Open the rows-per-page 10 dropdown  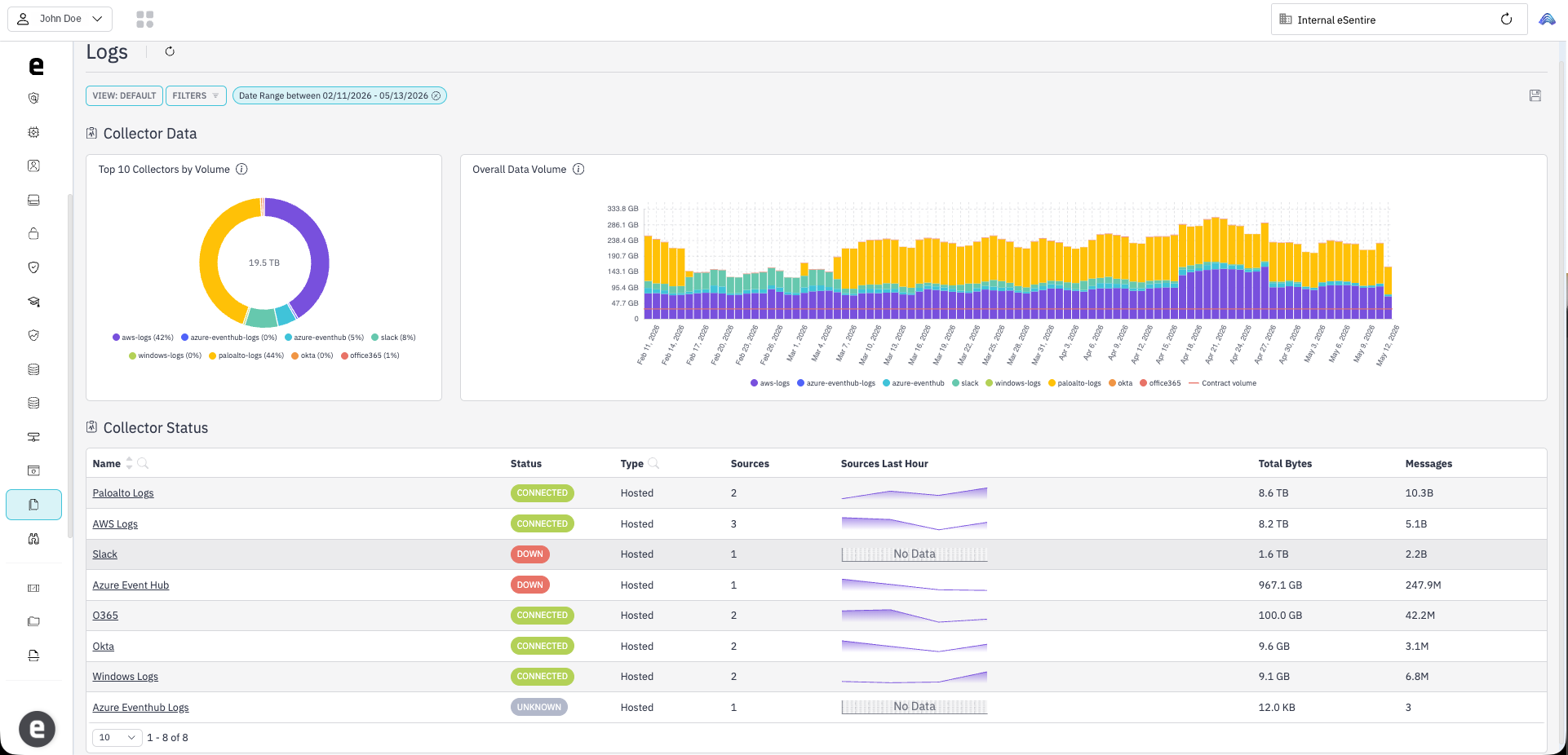[x=117, y=737]
